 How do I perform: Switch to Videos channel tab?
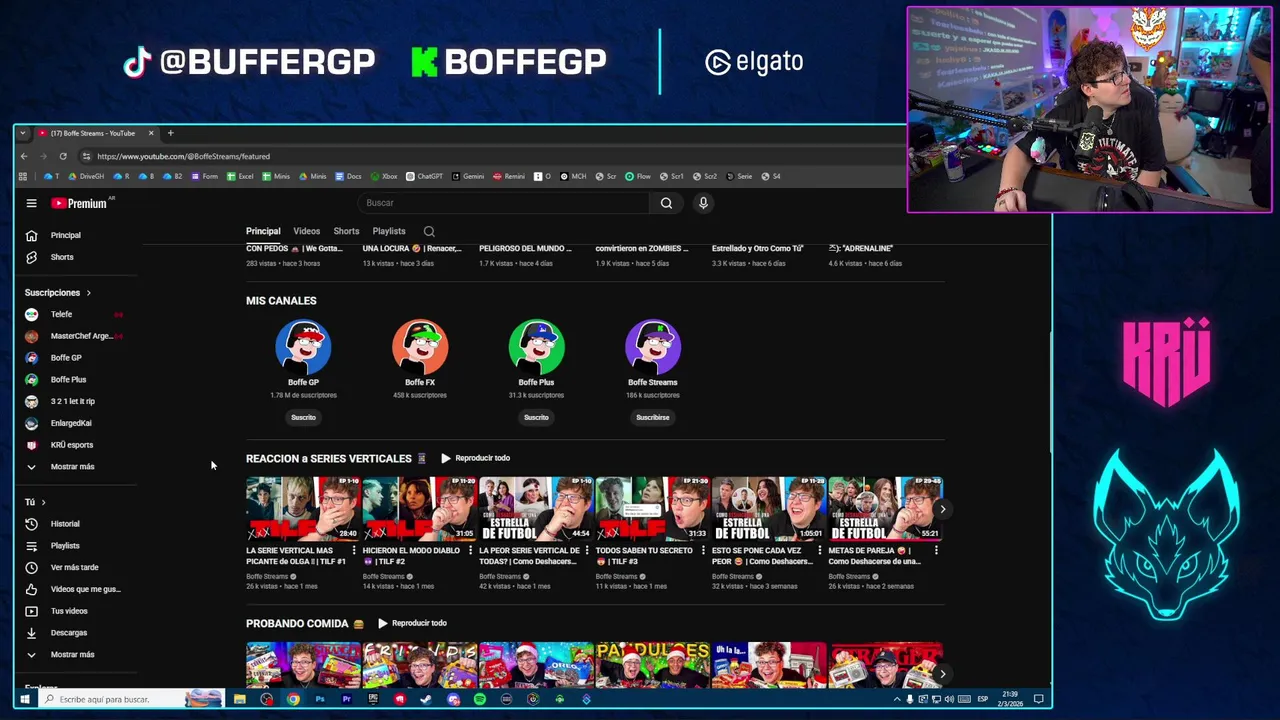306,231
